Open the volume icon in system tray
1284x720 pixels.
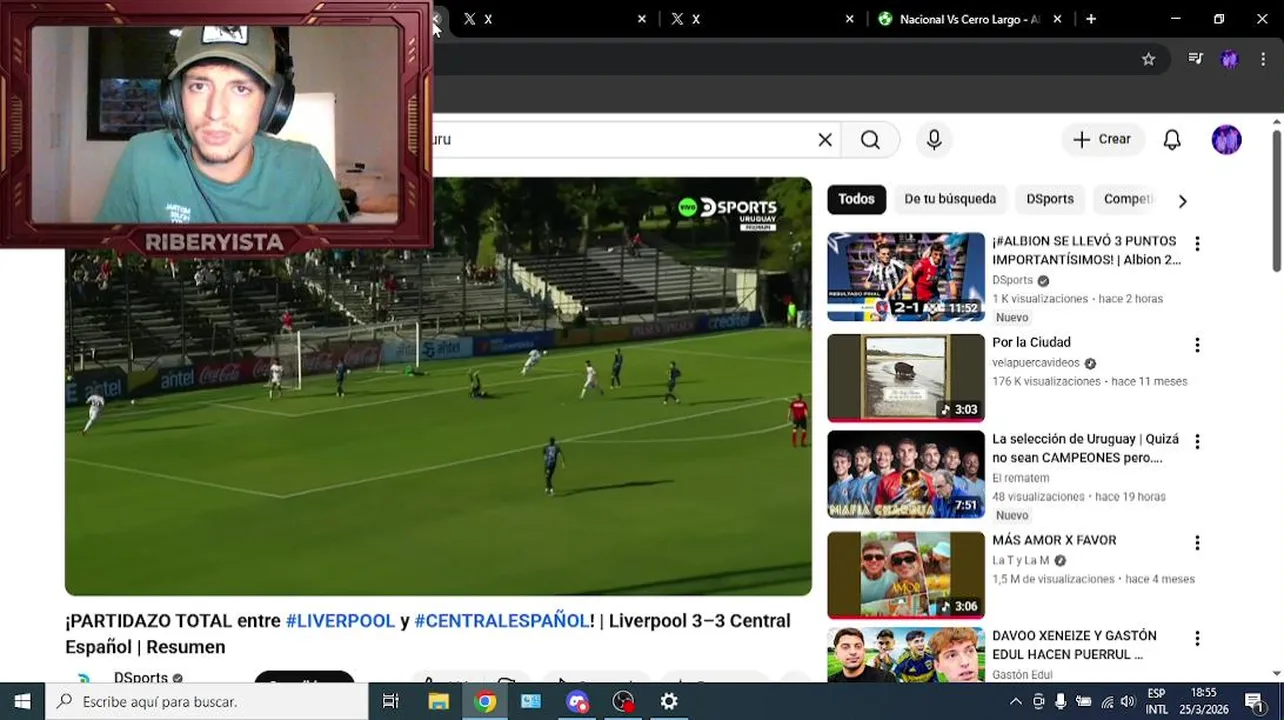pyautogui.click(x=1128, y=702)
